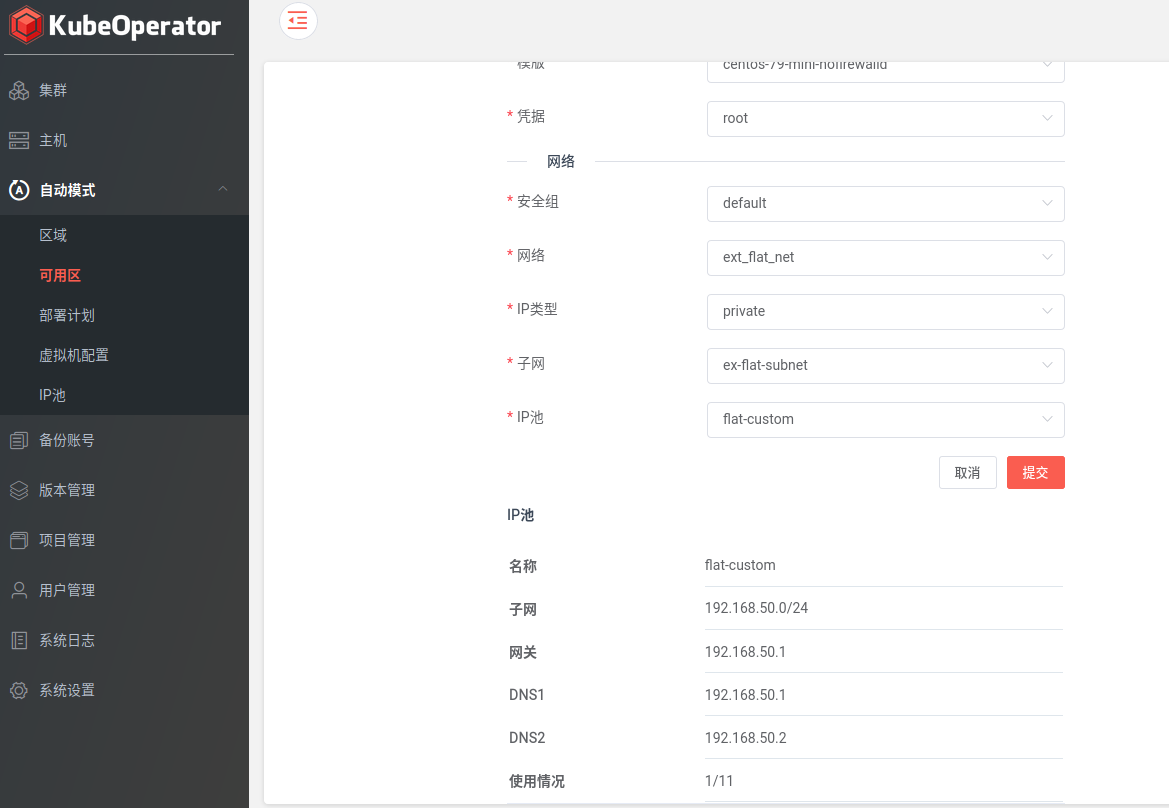Click the 备份账号 backup account icon
The width and height of the screenshot is (1169, 808).
coord(19,440)
